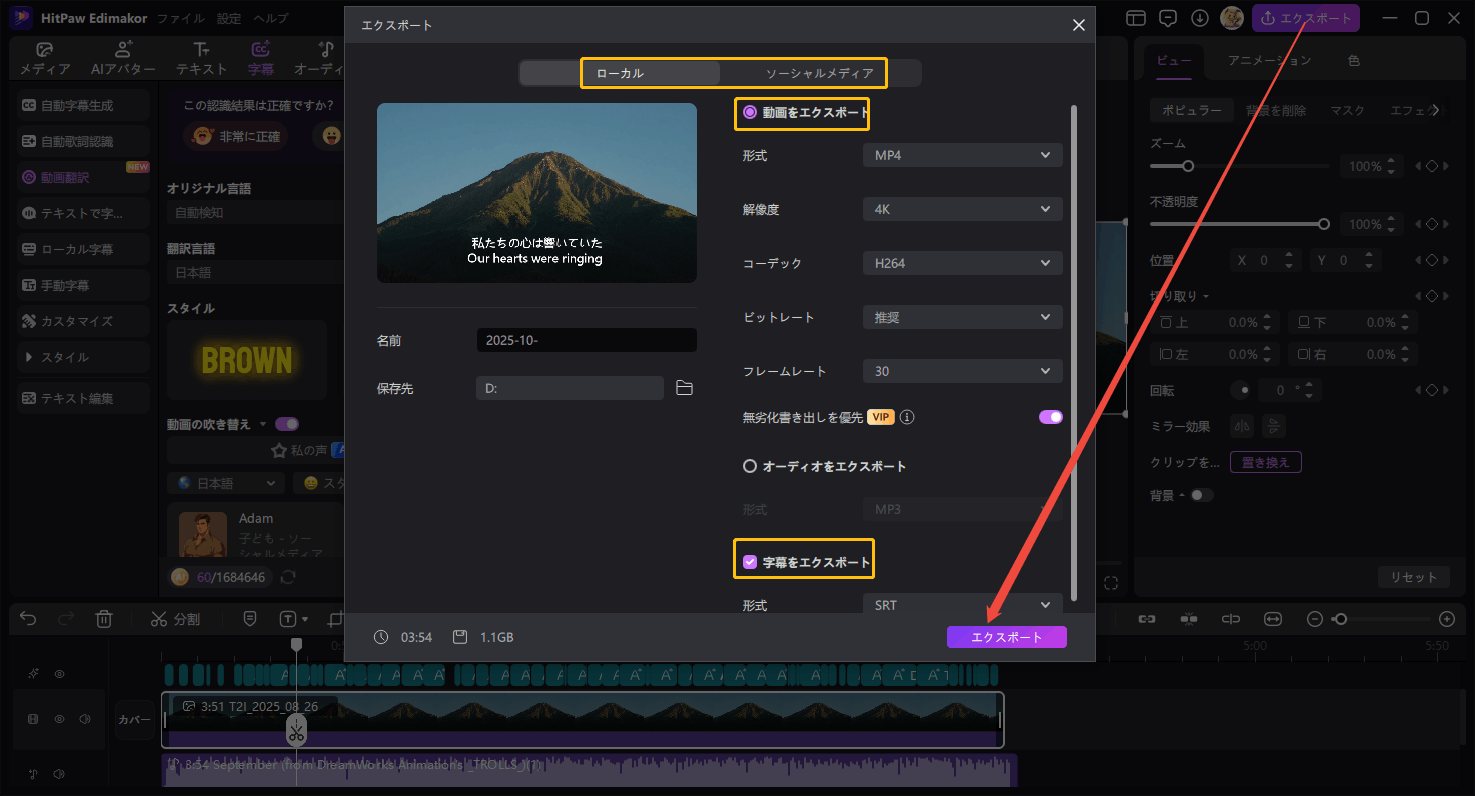Click the file name input field
The height and width of the screenshot is (796, 1475).
[586, 340]
